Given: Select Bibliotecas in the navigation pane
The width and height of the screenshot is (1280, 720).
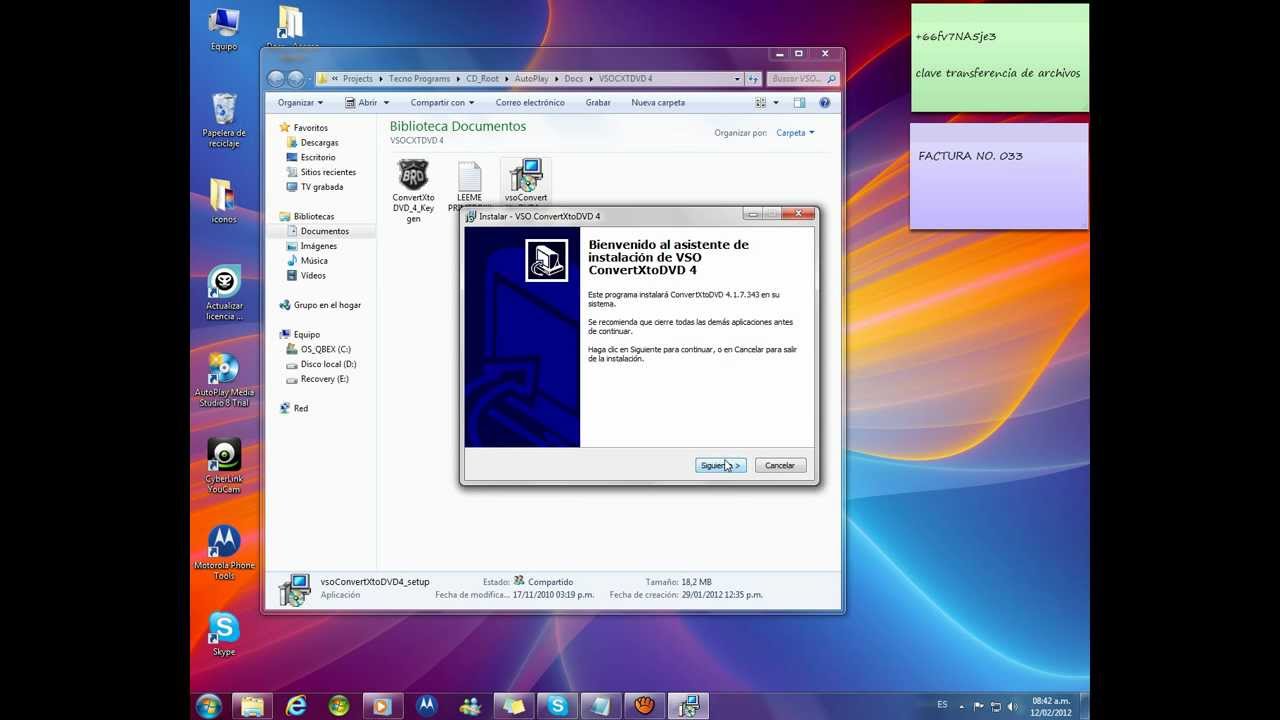Looking at the screenshot, I should pos(314,216).
